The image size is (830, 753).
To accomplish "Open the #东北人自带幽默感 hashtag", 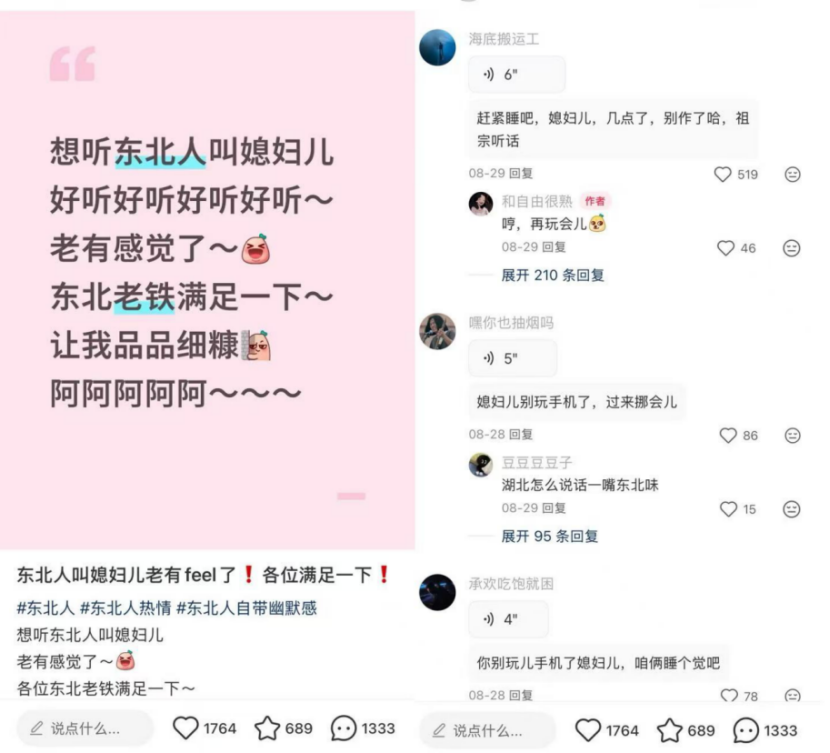I will coord(246,608).
